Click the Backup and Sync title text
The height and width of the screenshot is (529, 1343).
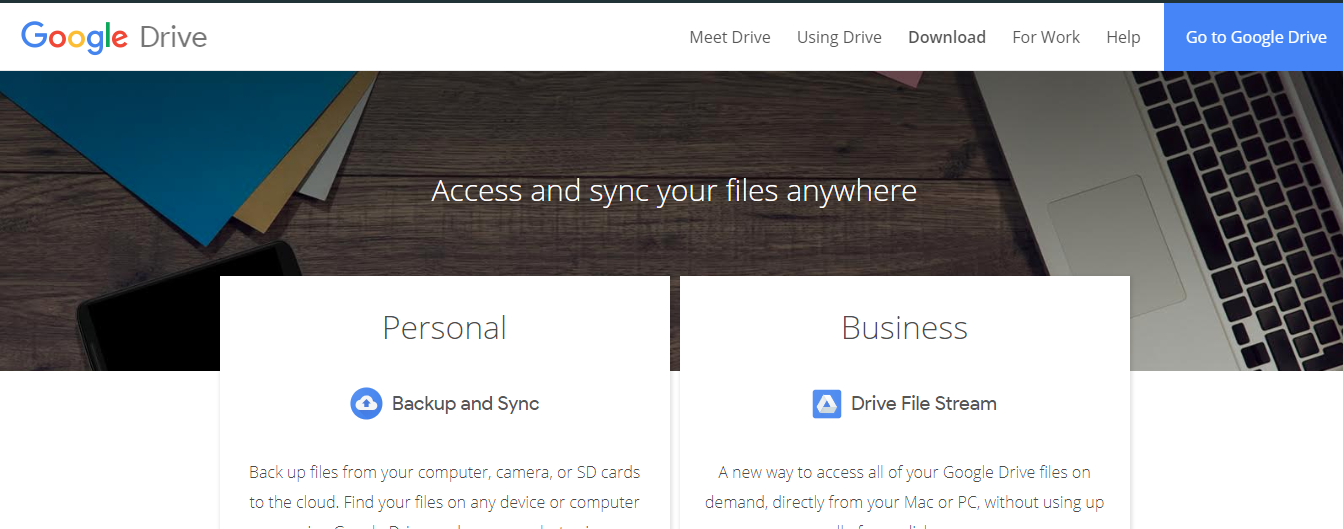[x=465, y=404]
